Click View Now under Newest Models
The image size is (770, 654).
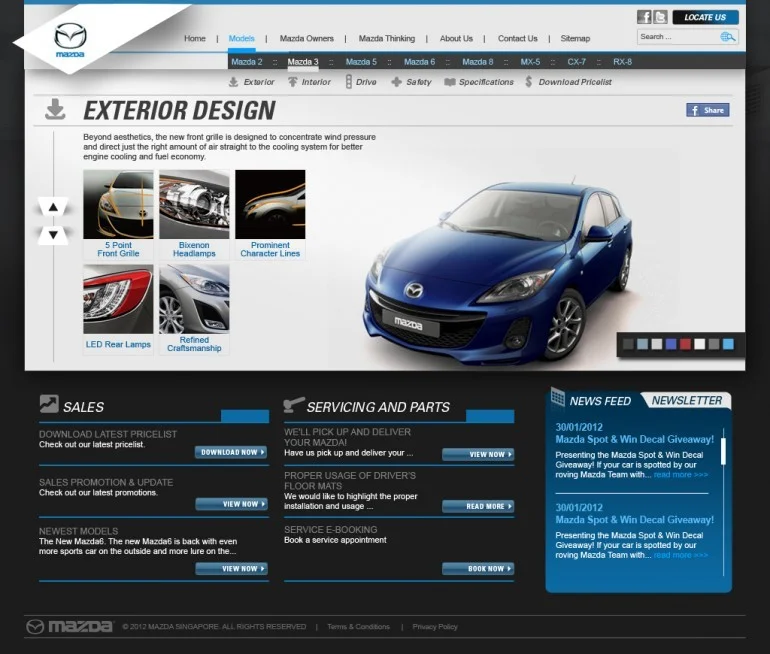(x=231, y=569)
